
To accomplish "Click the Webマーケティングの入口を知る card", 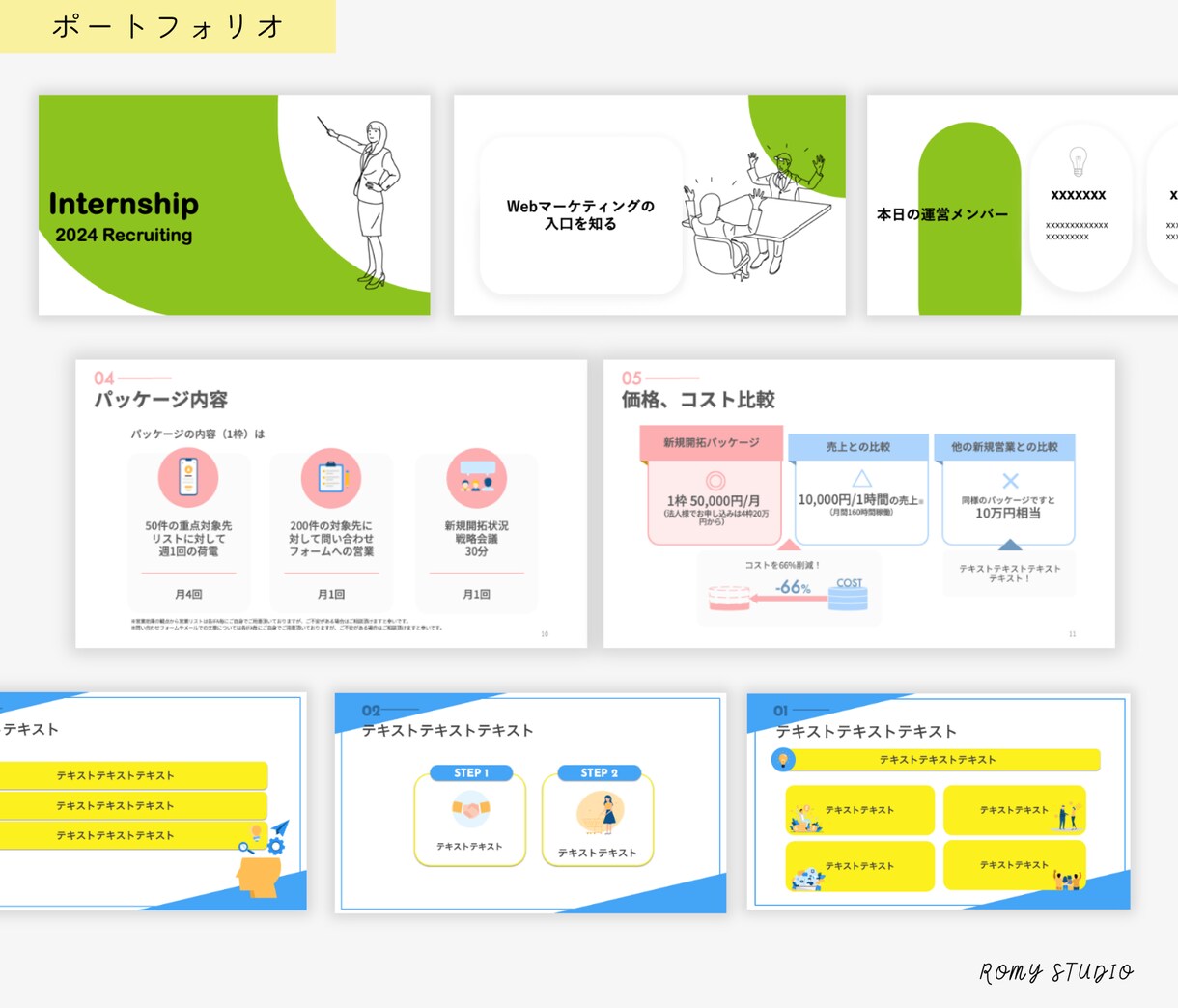I will coord(580,215).
